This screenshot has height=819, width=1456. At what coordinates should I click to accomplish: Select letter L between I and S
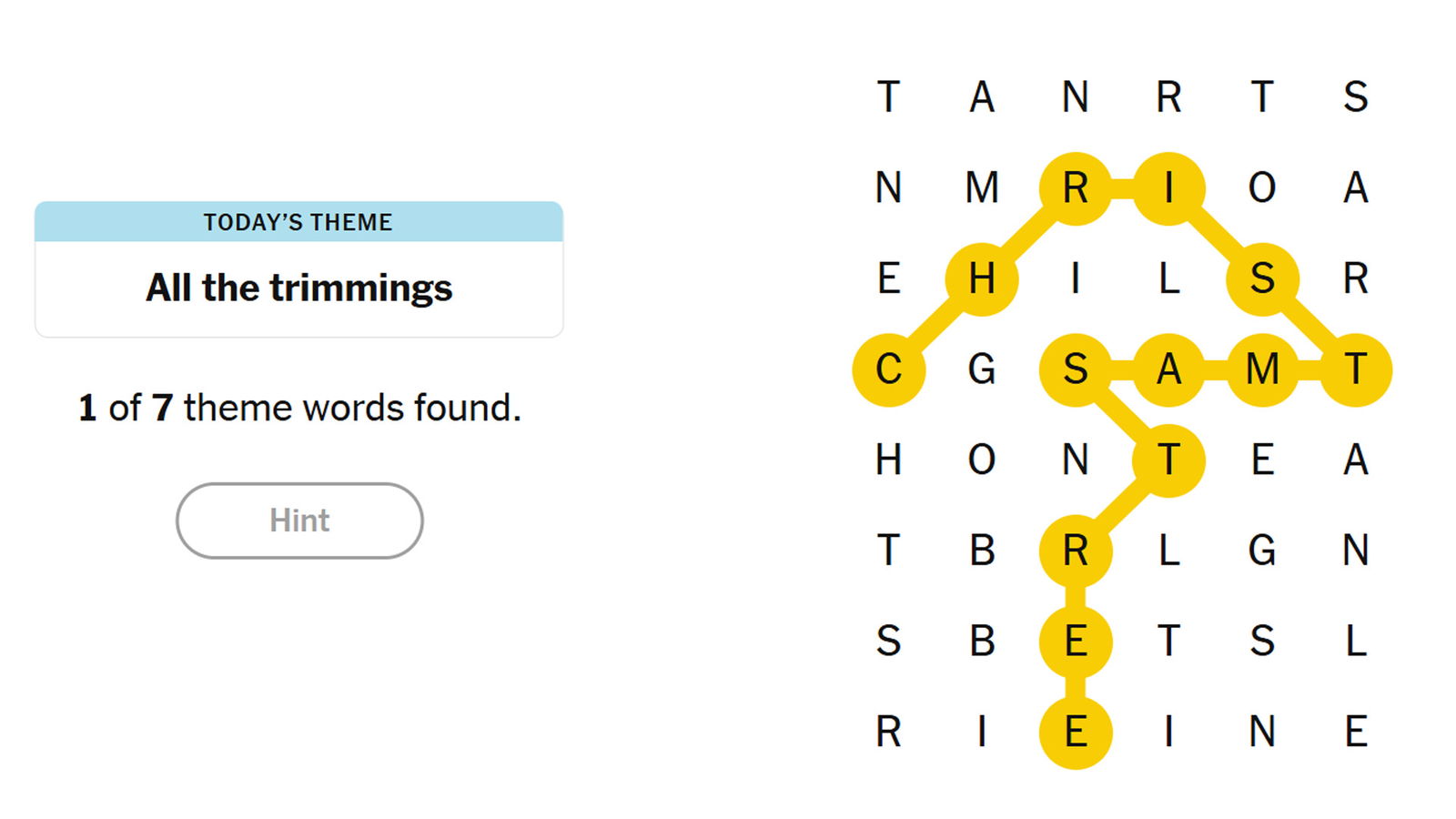[1168, 278]
